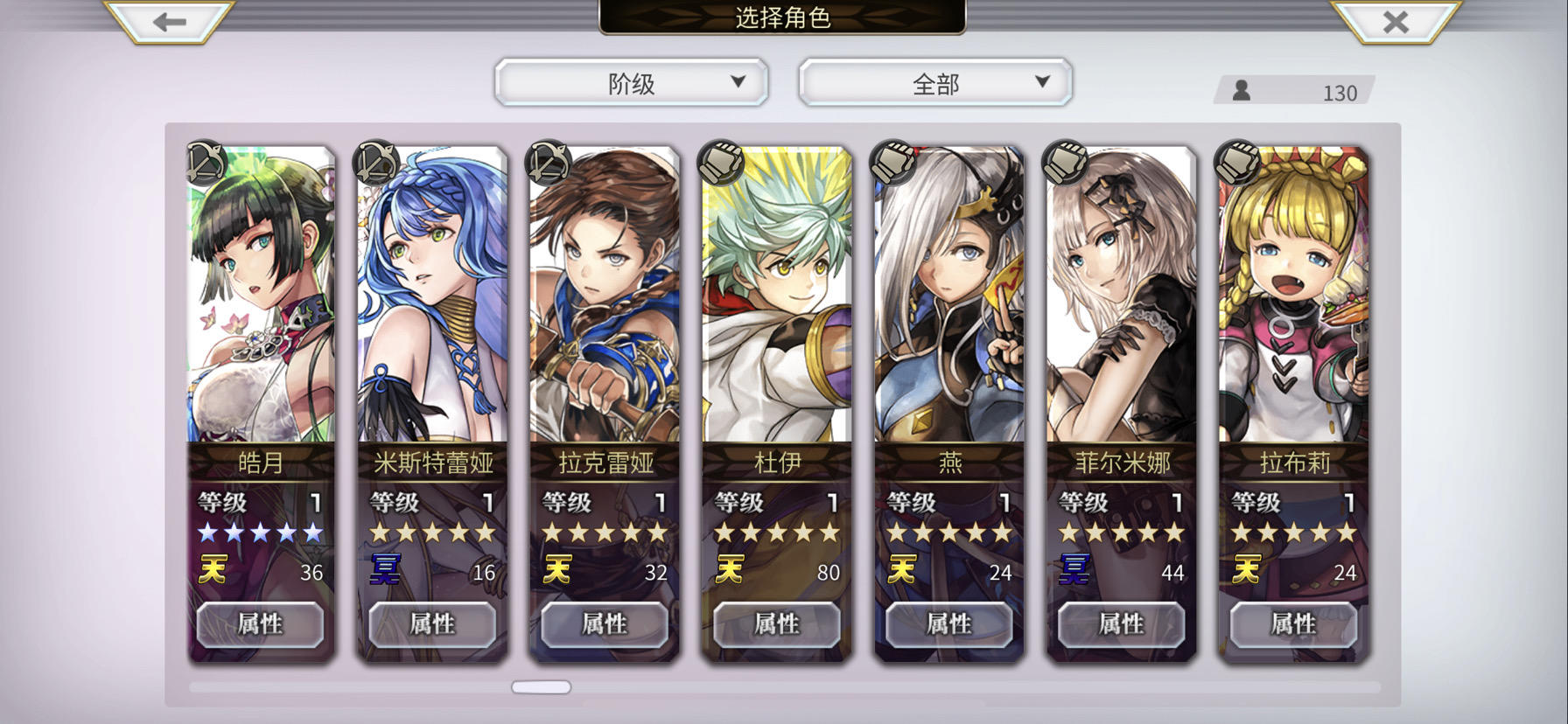The width and height of the screenshot is (1568, 724).
Task: Open 属性 for 拉克雷娅
Action: pyautogui.click(x=605, y=624)
